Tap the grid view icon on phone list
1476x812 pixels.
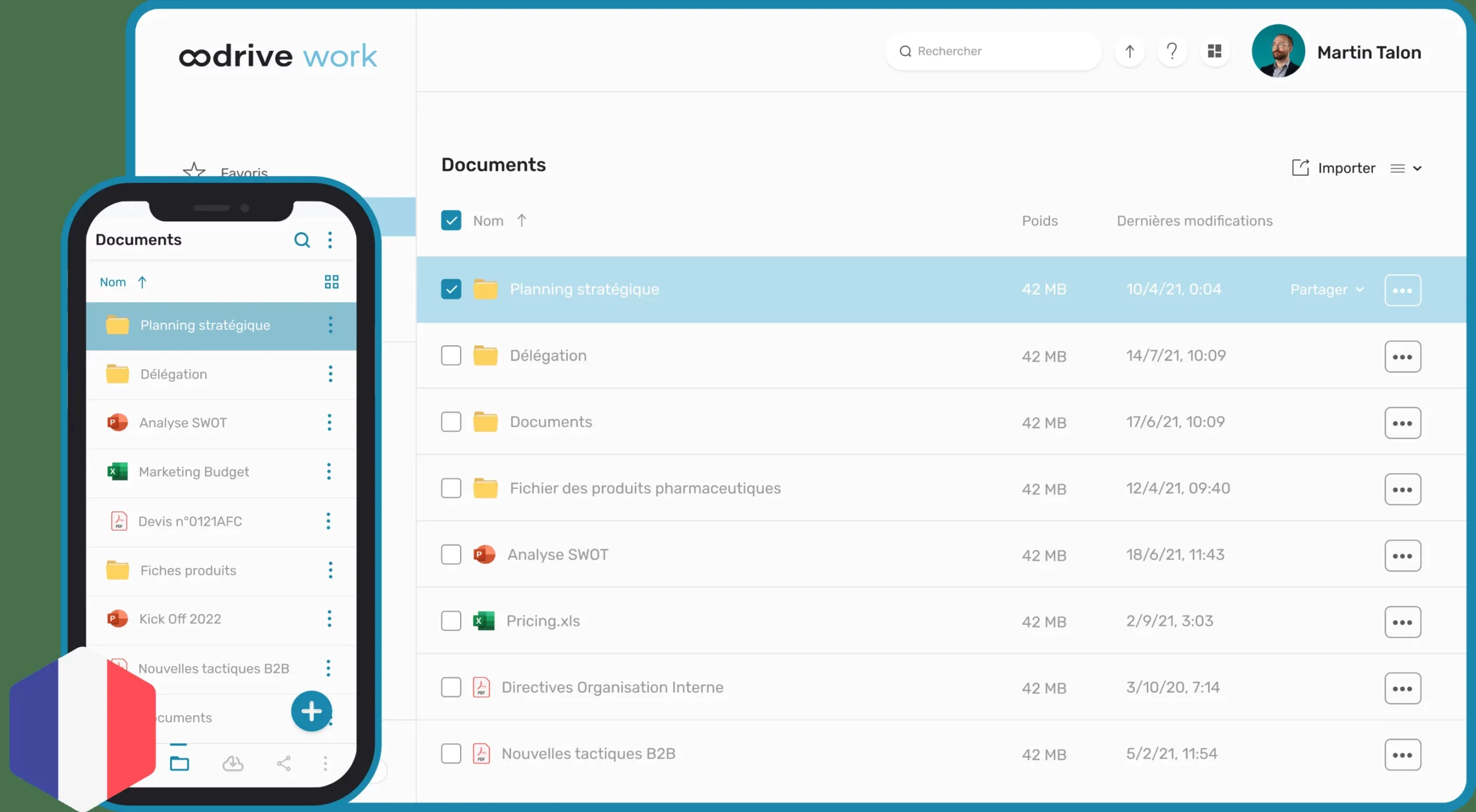tap(332, 282)
